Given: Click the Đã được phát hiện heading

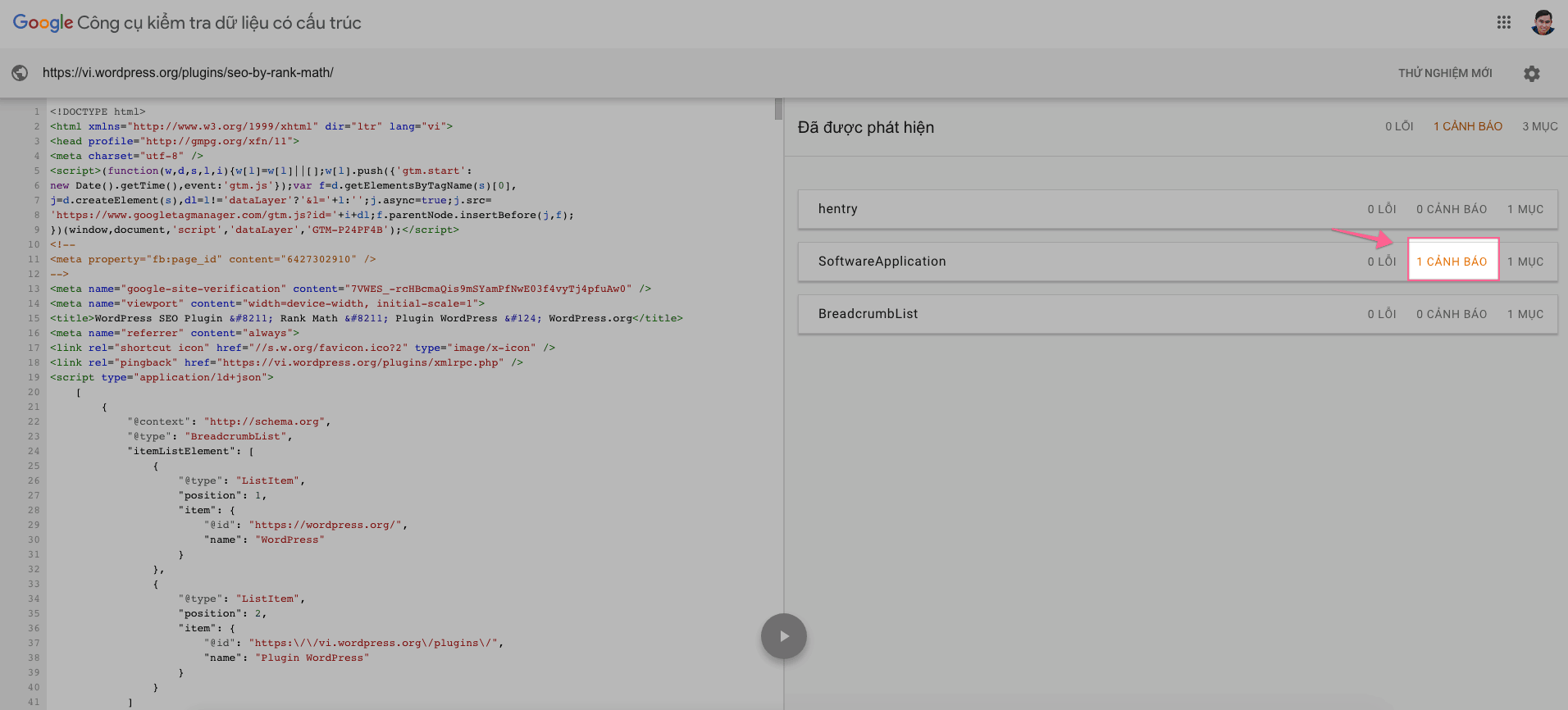Looking at the screenshot, I should tap(865, 127).
